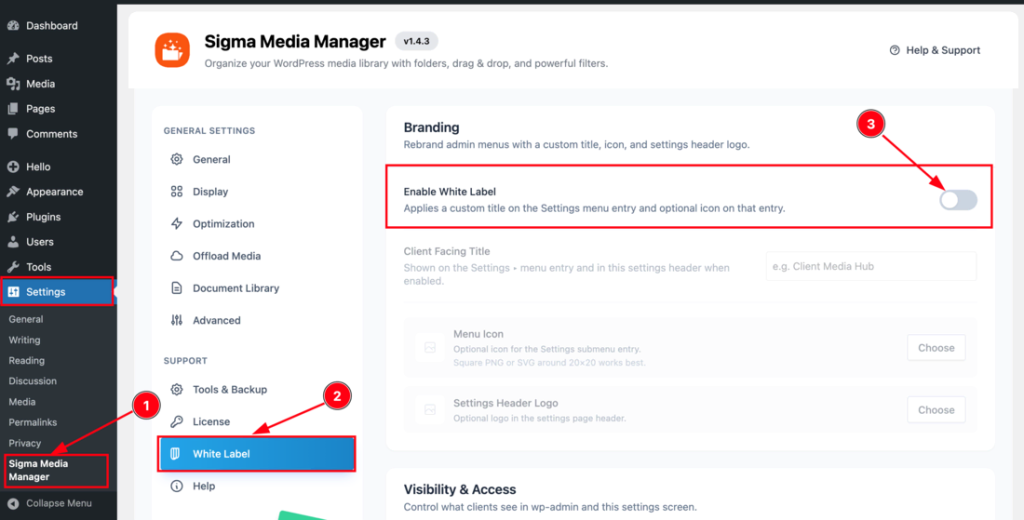The image size is (1024, 520).
Task: Click the Branding section heading
Action: pos(432,127)
